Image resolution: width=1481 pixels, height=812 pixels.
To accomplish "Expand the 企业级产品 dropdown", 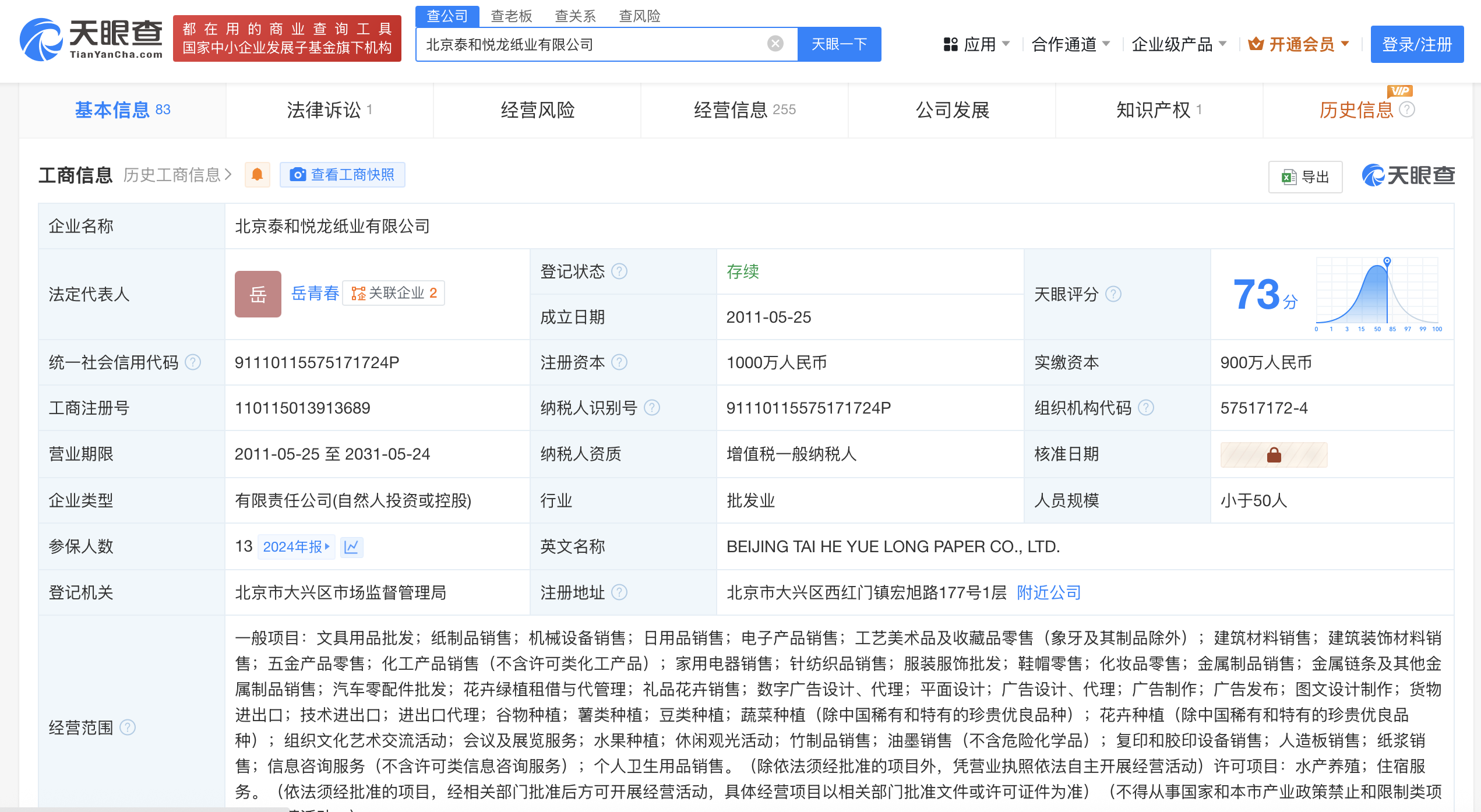I will (x=1179, y=44).
